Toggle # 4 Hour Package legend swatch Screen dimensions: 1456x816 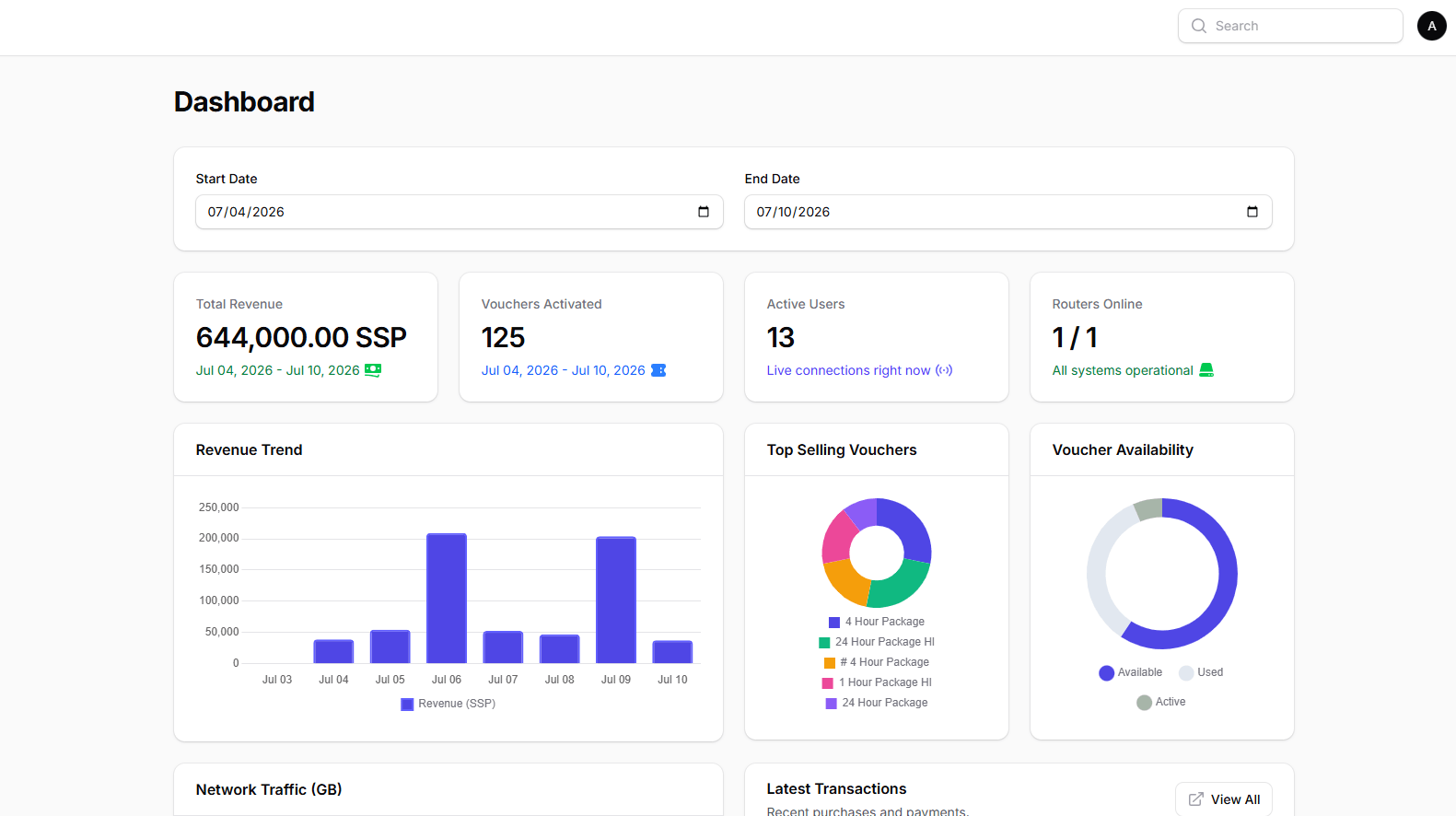click(x=830, y=663)
